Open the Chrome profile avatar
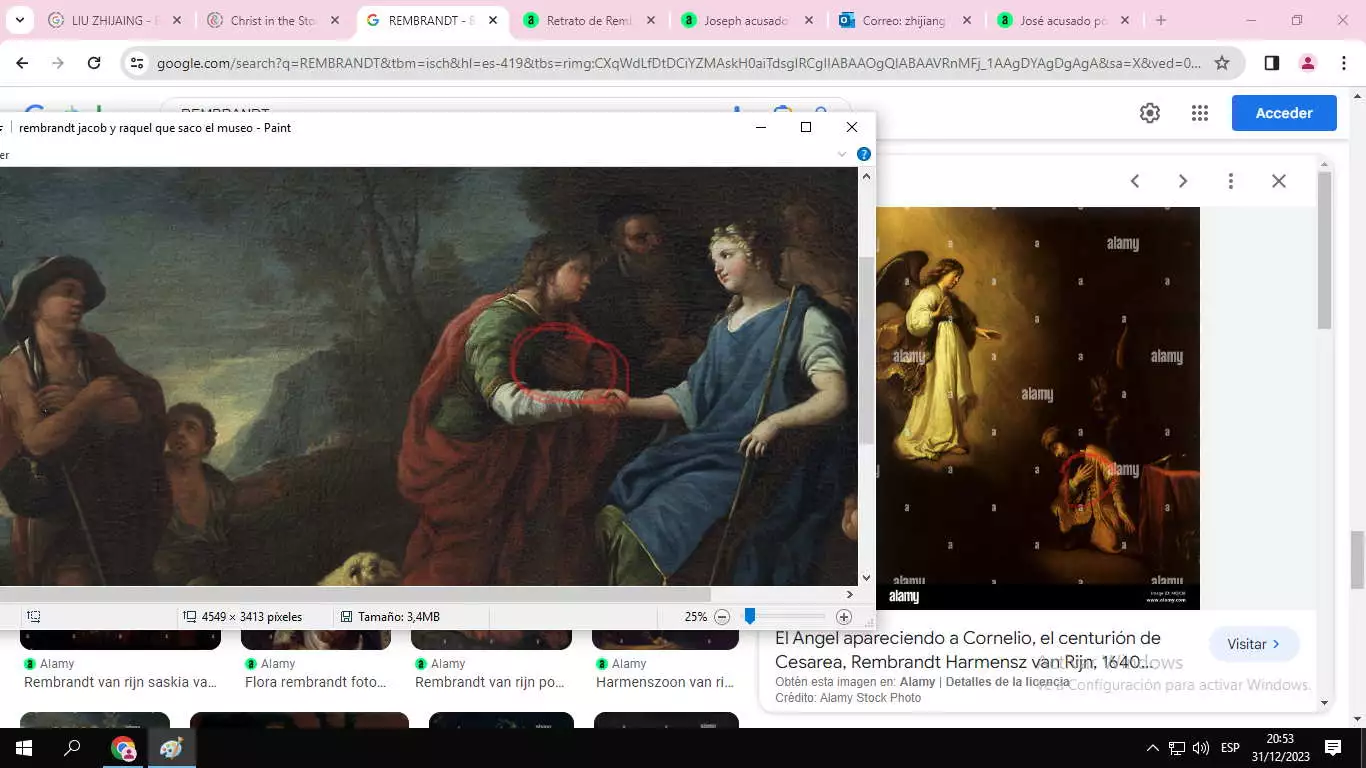This screenshot has width=1366, height=768. click(x=1307, y=63)
